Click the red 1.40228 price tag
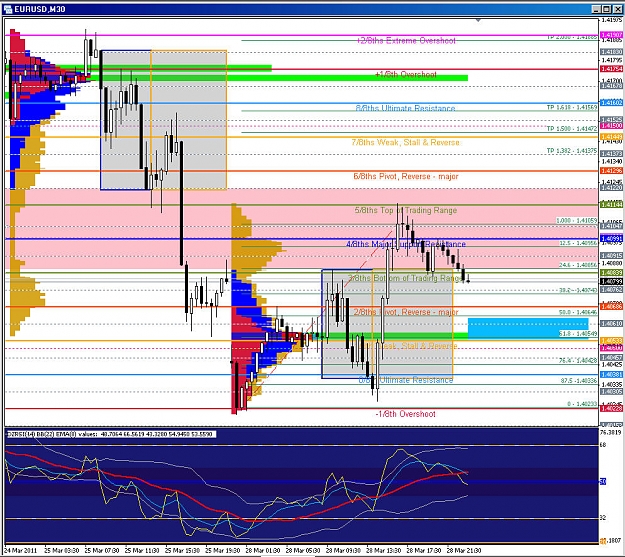 pyautogui.click(x=611, y=408)
